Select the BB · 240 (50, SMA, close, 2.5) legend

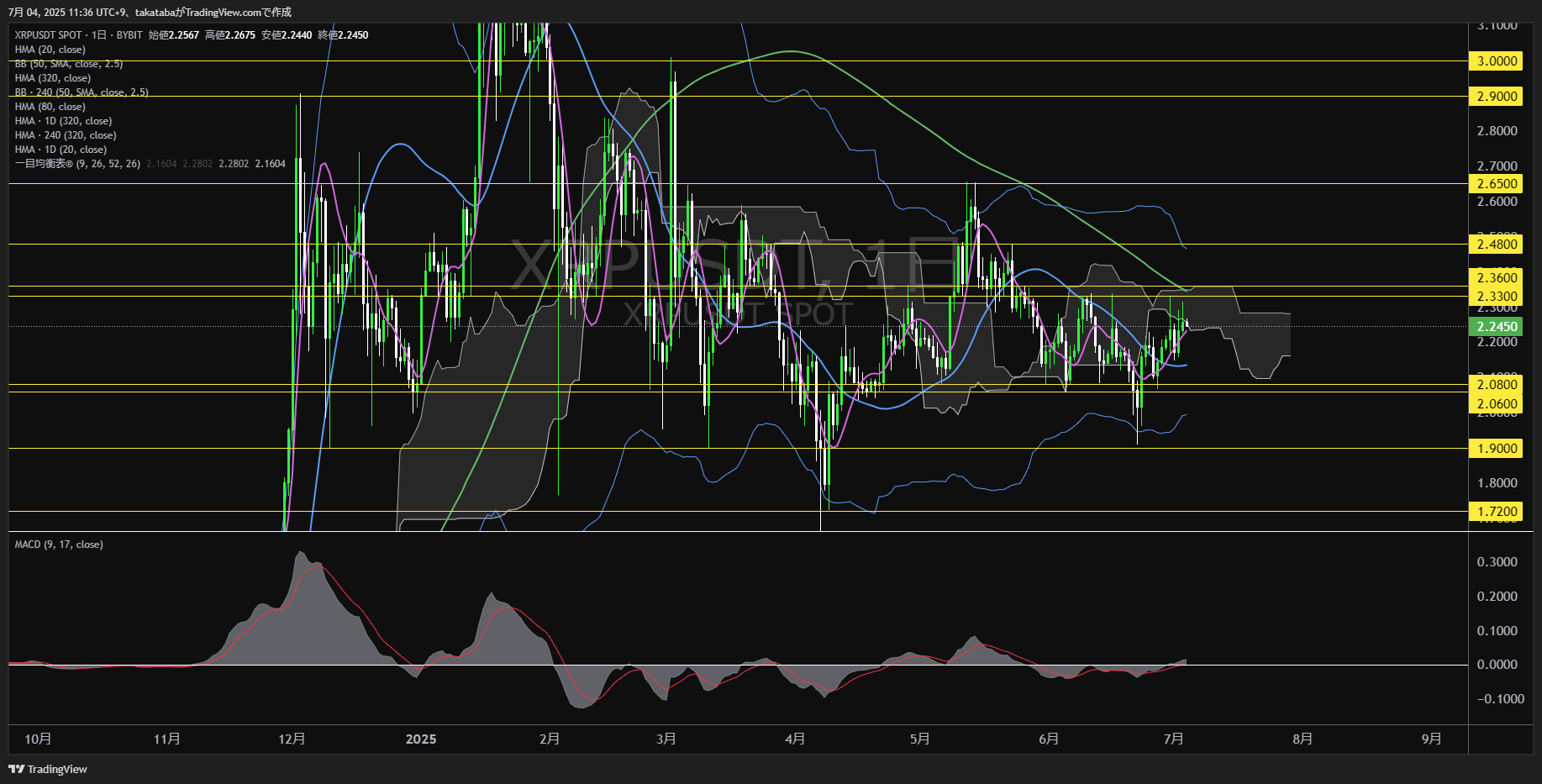pos(82,92)
